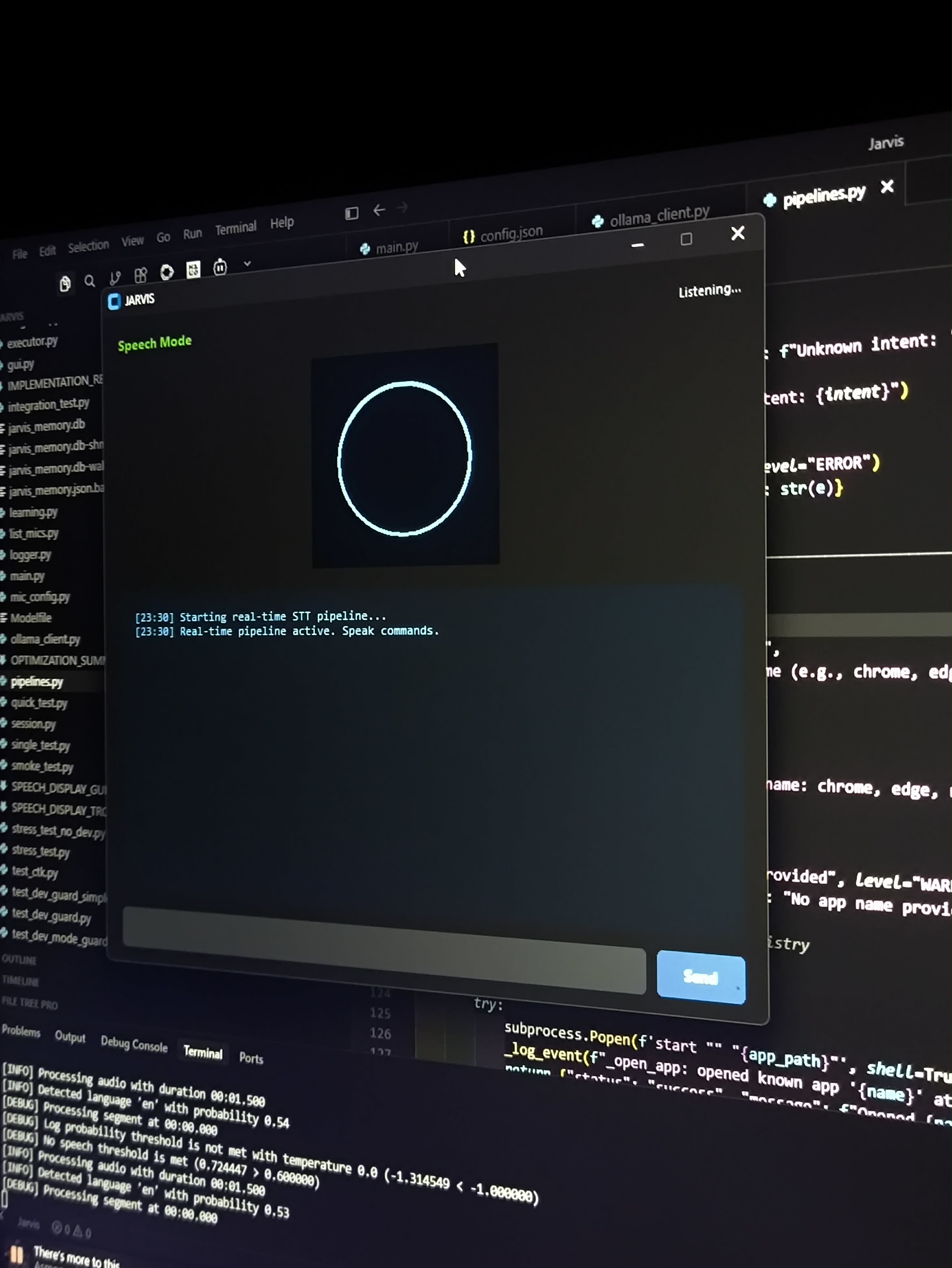Click the Send button in JARVIS
The width and height of the screenshot is (952, 1268).
click(x=701, y=977)
